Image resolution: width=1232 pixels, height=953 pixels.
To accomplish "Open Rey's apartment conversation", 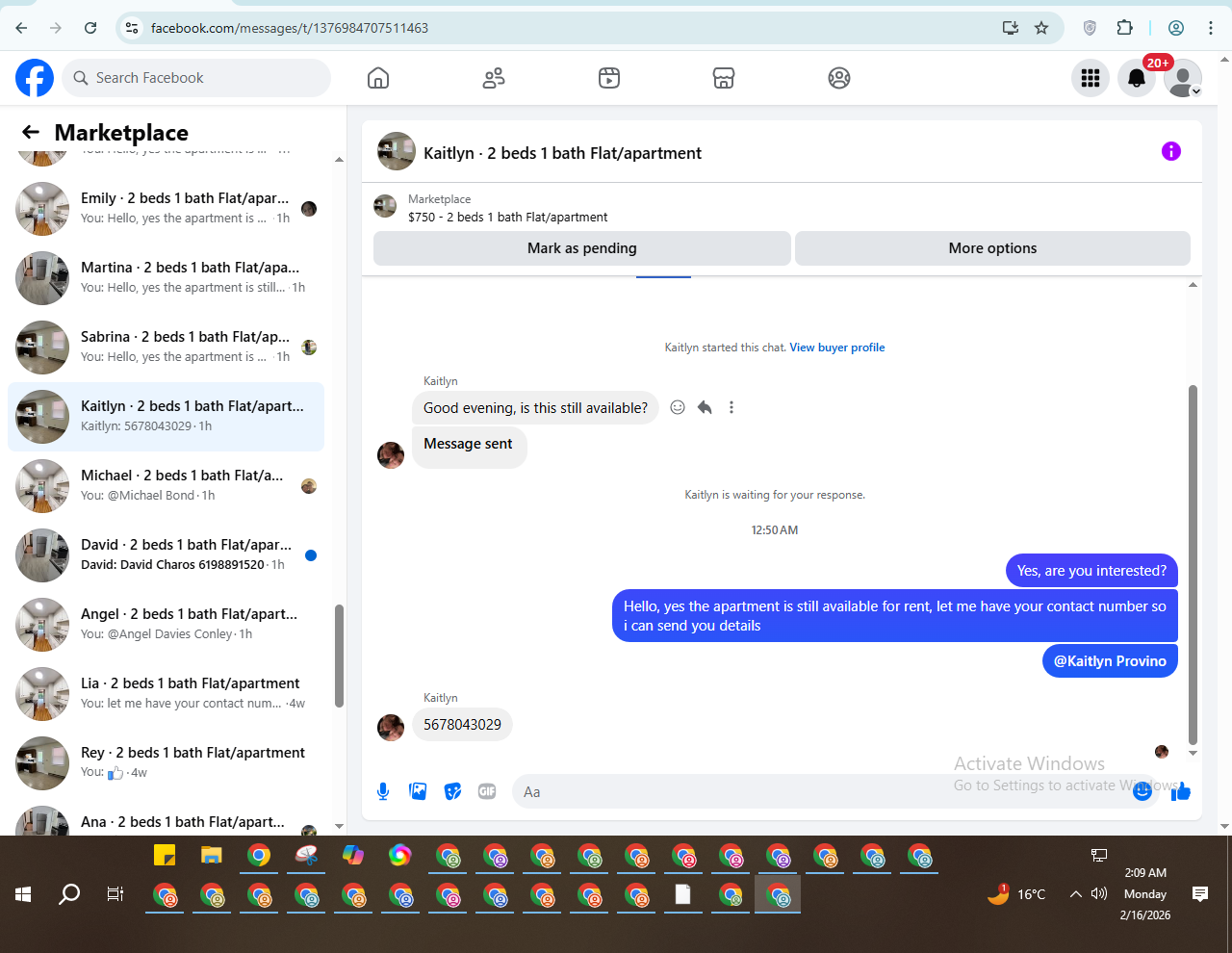I will [166, 763].
